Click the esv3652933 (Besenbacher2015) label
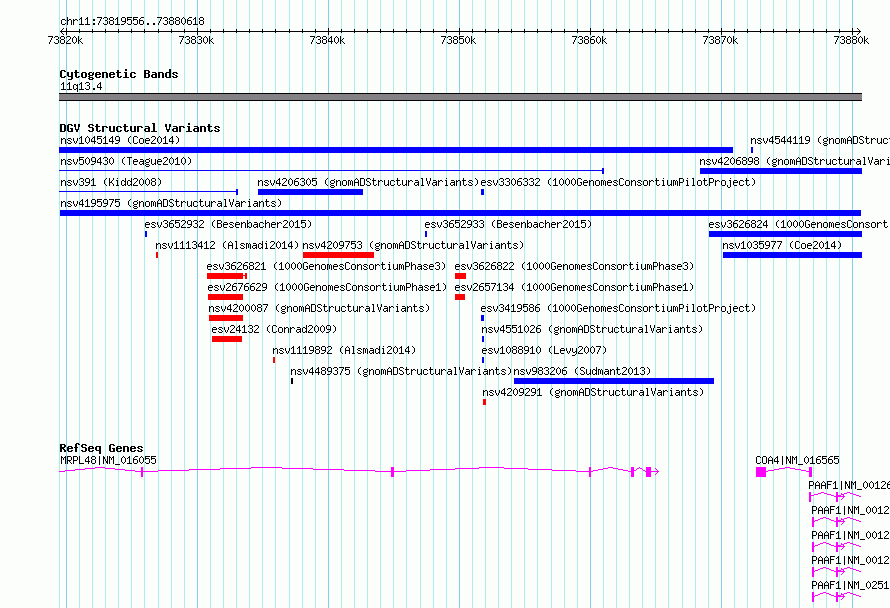The image size is (890, 608). (508, 224)
